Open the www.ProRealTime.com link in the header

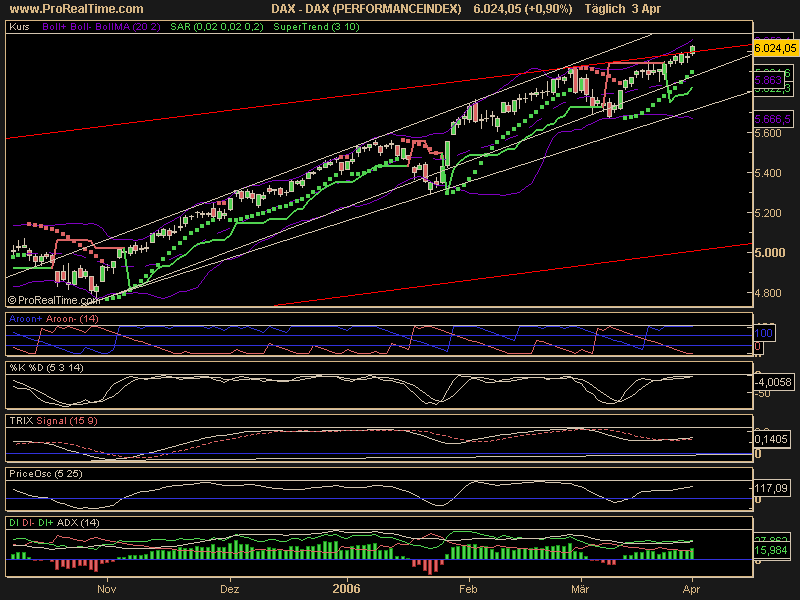77,9
